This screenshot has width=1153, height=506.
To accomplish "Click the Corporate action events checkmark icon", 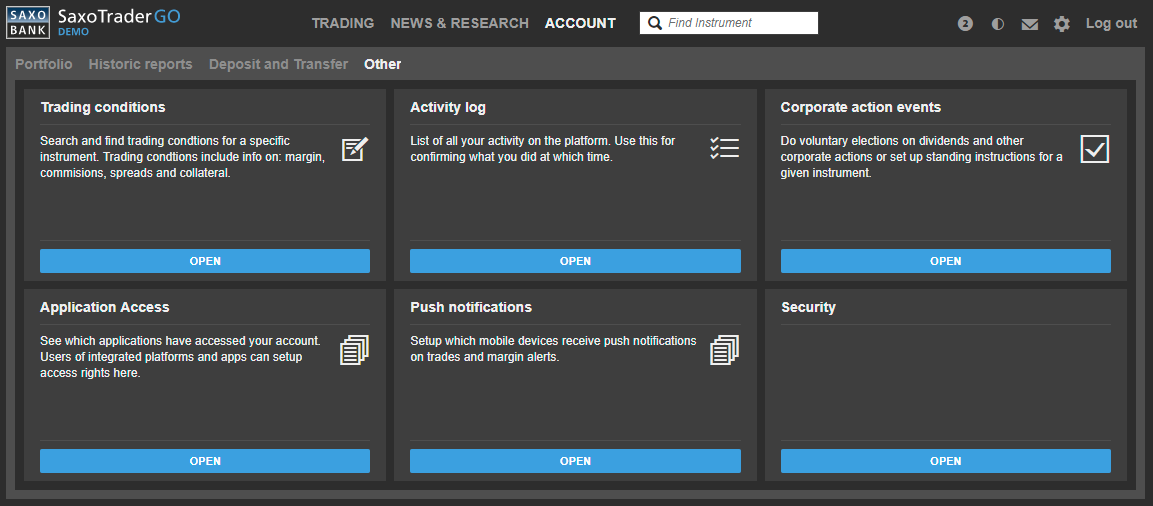I will click(x=1095, y=149).
